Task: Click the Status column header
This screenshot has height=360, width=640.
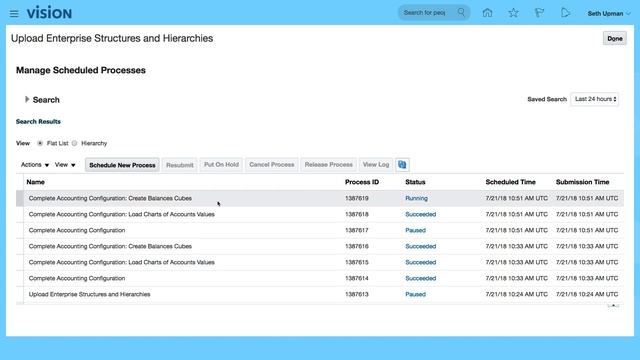Action: (x=415, y=182)
